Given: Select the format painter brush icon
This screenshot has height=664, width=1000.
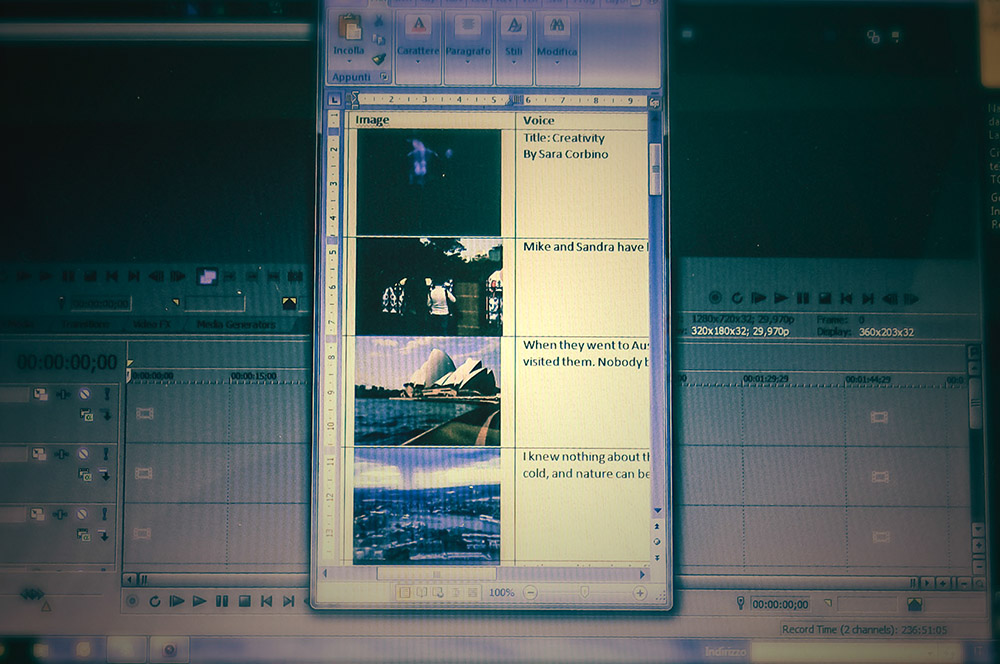Looking at the screenshot, I should tap(379, 58).
